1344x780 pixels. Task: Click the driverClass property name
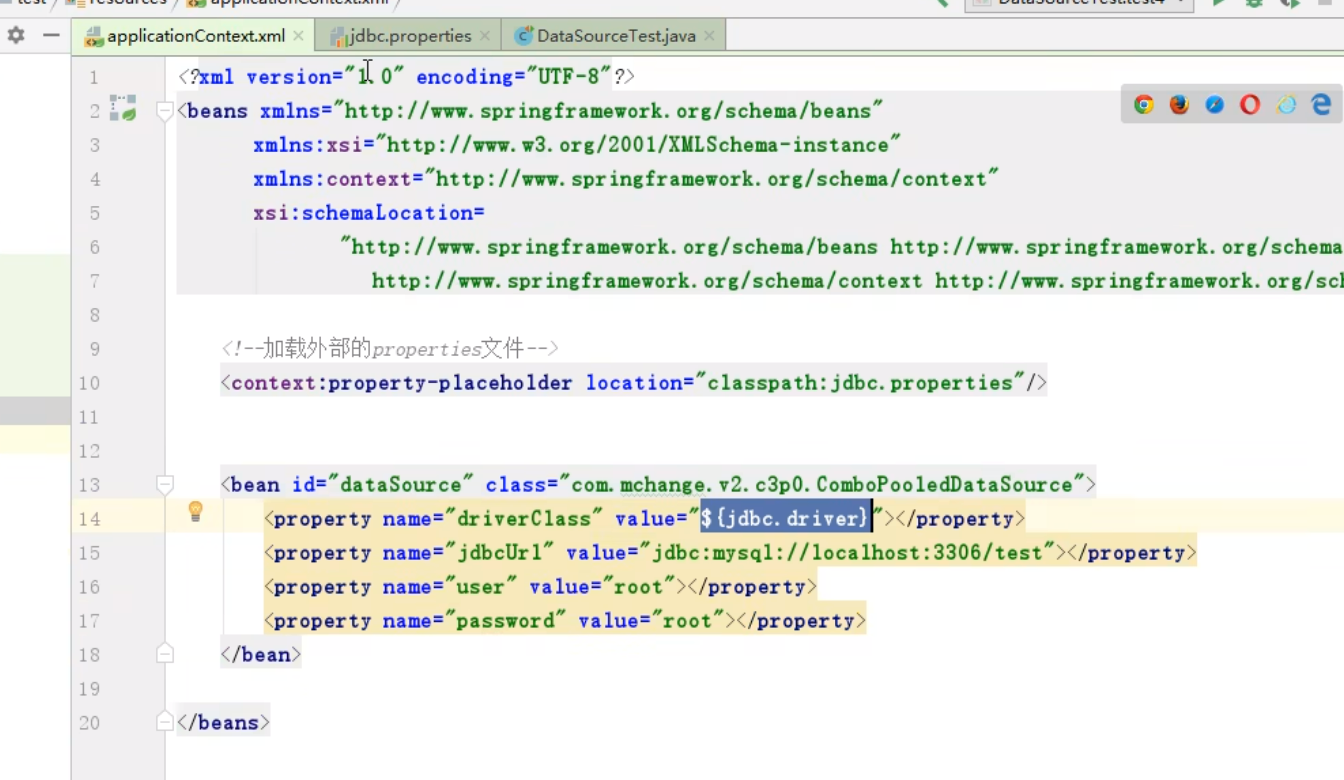click(x=524, y=518)
